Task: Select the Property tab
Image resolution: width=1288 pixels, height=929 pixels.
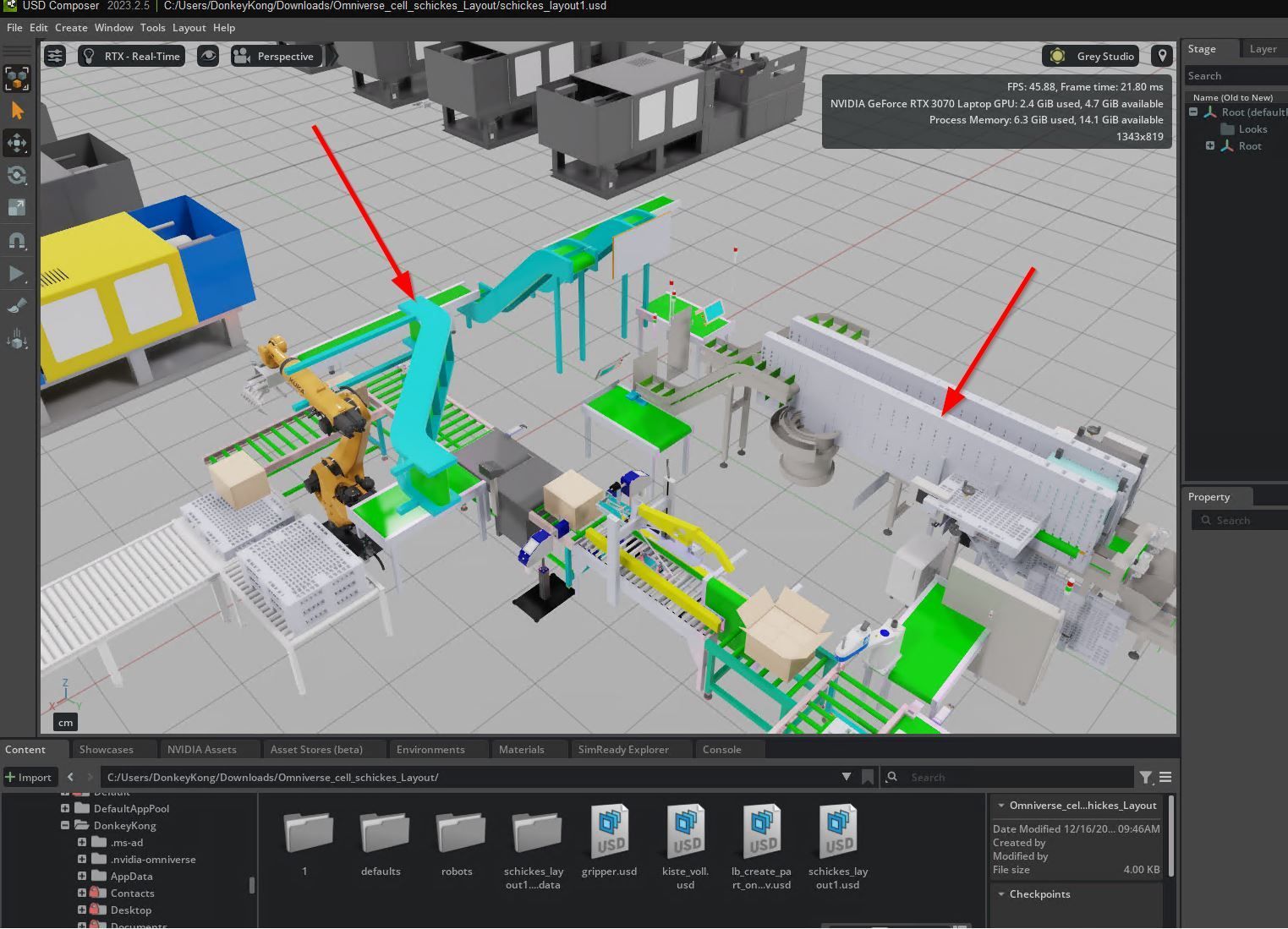Action: click(x=1219, y=497)
